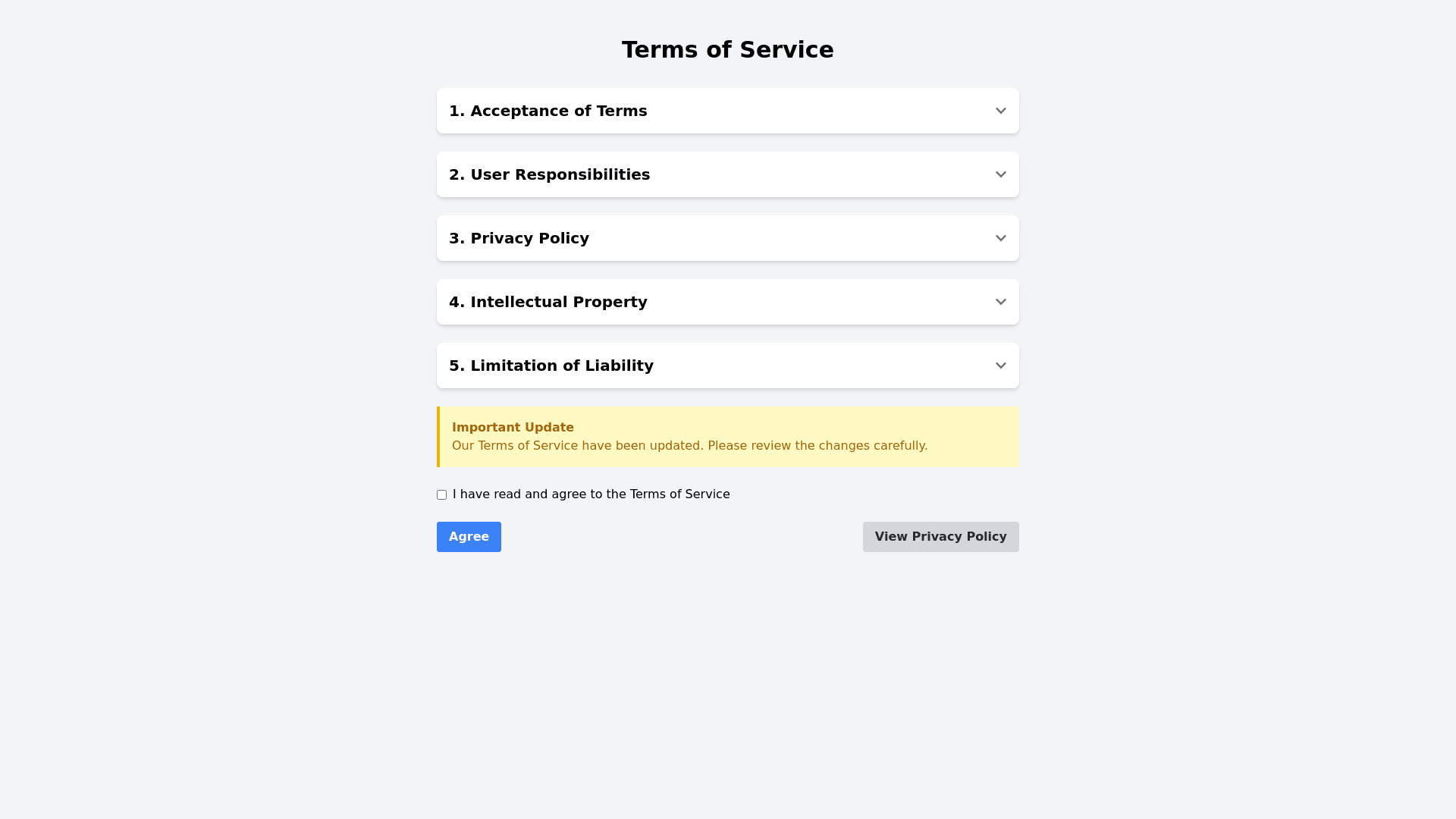1456x819 pixels.
Task: Click the "Important Update" notice heading
Action: point(513,428)
